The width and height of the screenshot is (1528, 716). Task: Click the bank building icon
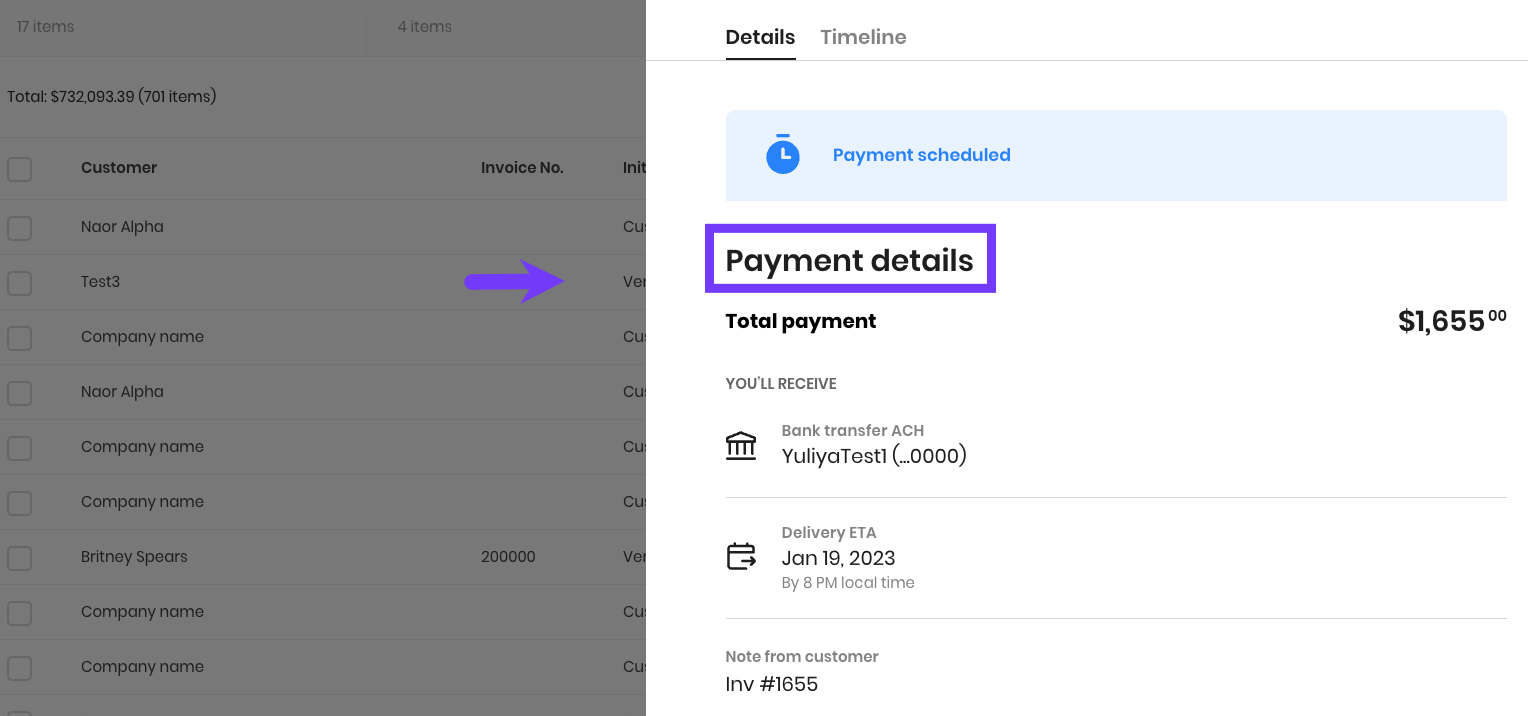point(741,446)
